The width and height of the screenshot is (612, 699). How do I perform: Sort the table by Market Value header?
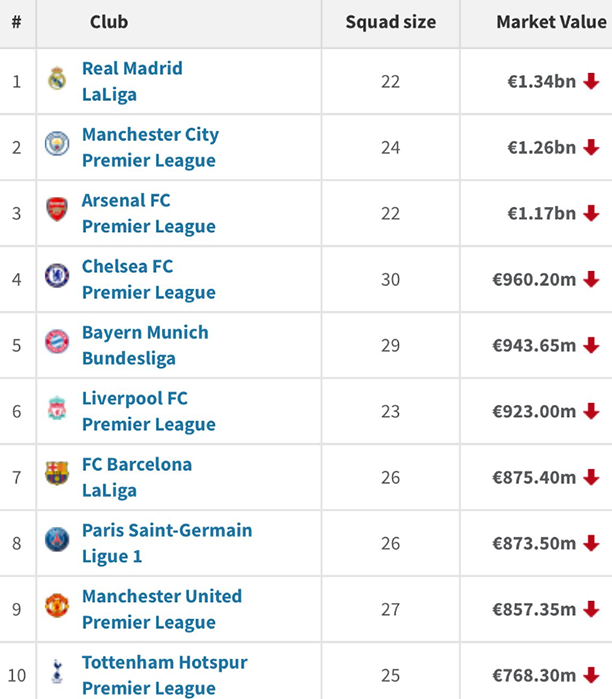pos(551,22)
